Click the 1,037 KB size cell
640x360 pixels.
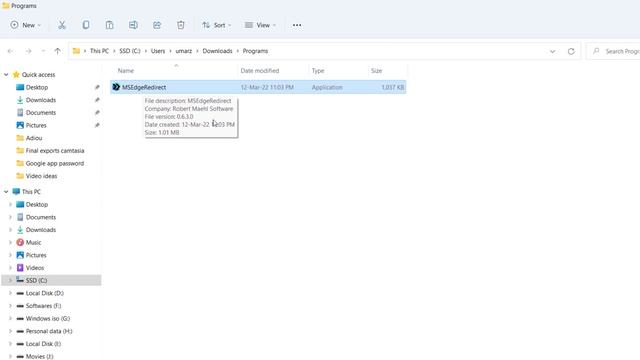392,87
